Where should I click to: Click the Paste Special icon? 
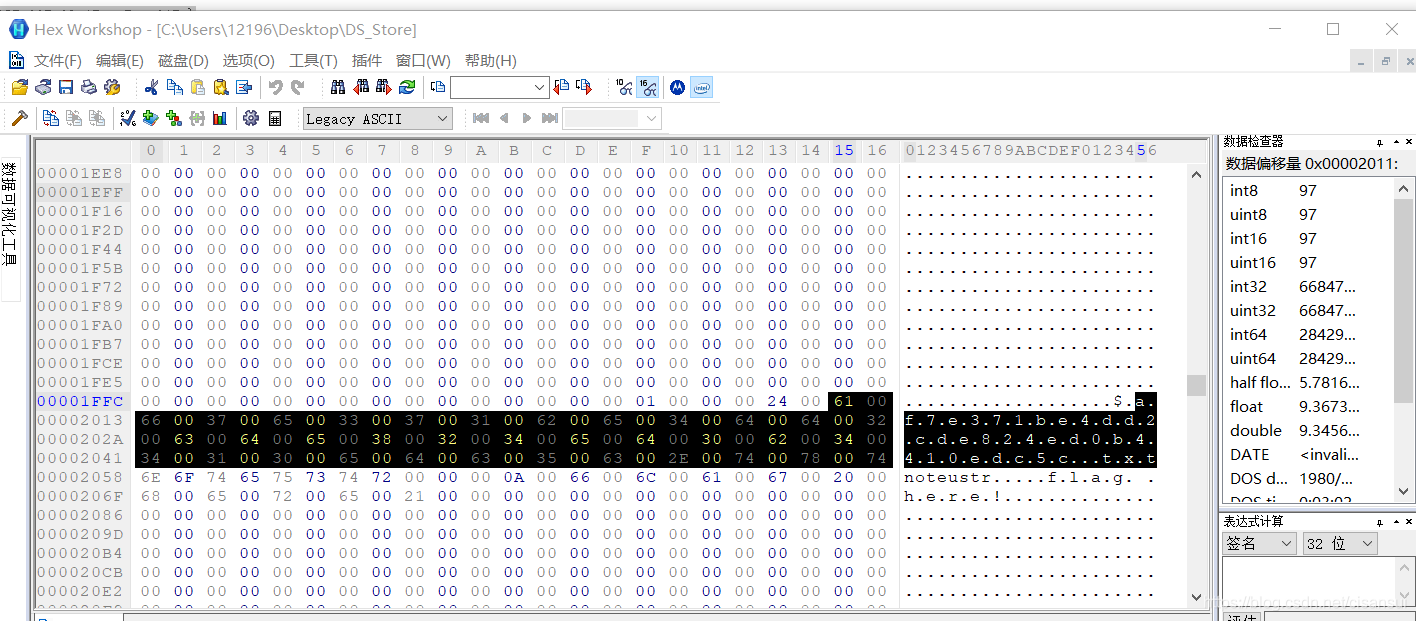coord(220,87)
